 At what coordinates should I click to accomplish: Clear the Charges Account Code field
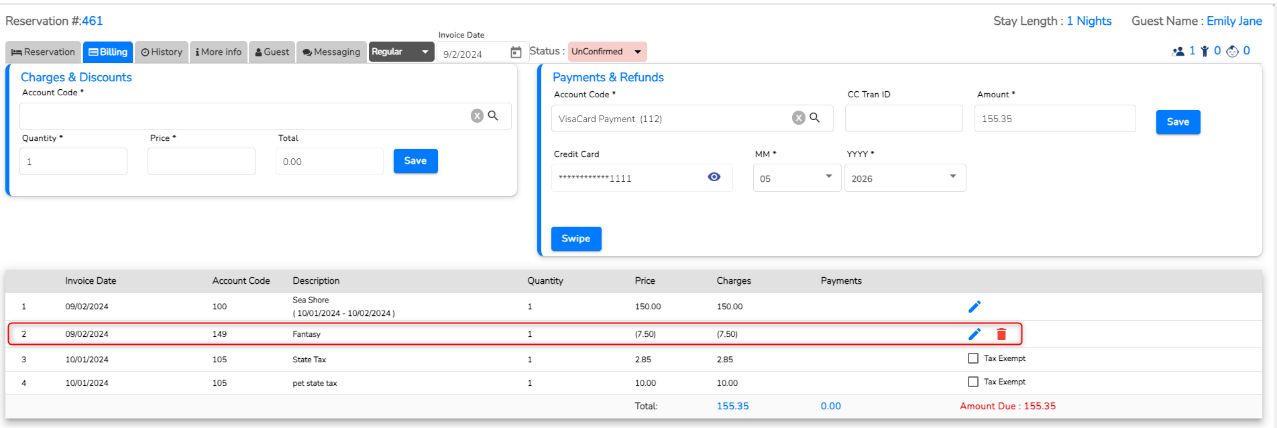click(477, 116)
